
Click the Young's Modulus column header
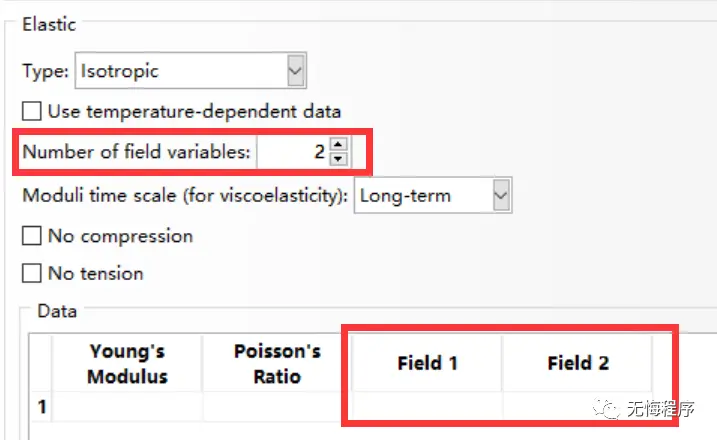pyautogui.click(x=127, y=364)
